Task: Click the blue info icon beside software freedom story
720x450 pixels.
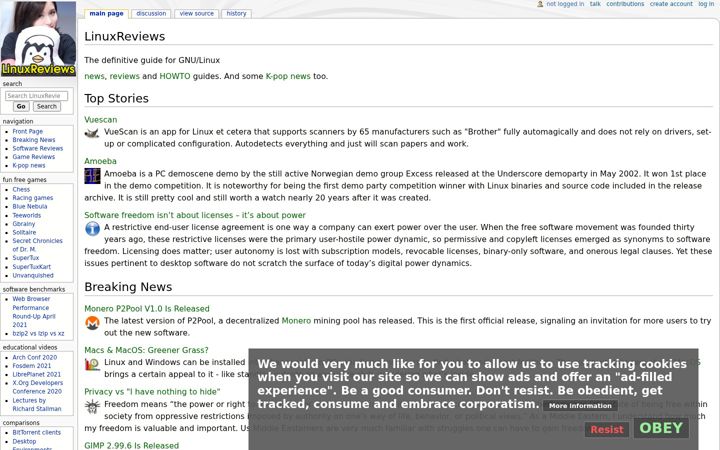Action: [x=92, y=229]
